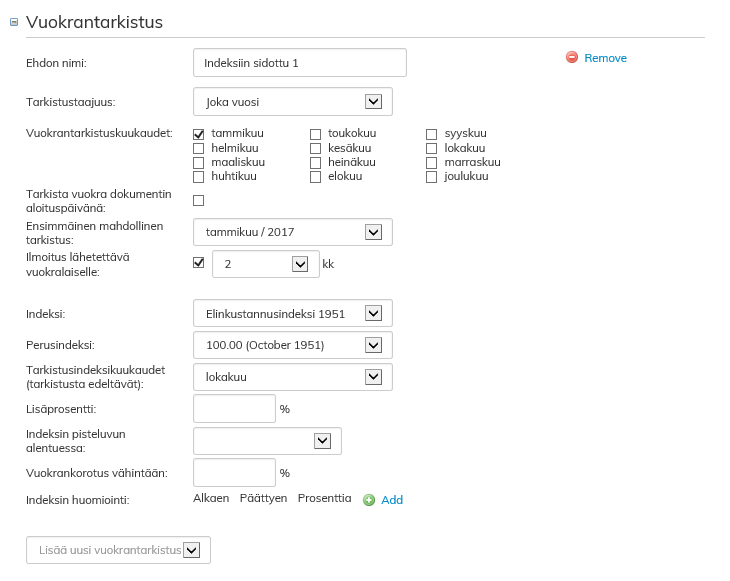Image resolution: width=730 pixels, height=581 pixels.
Task: Click the Add link for Indeksin huomiointi
Action: coord(392,500)
